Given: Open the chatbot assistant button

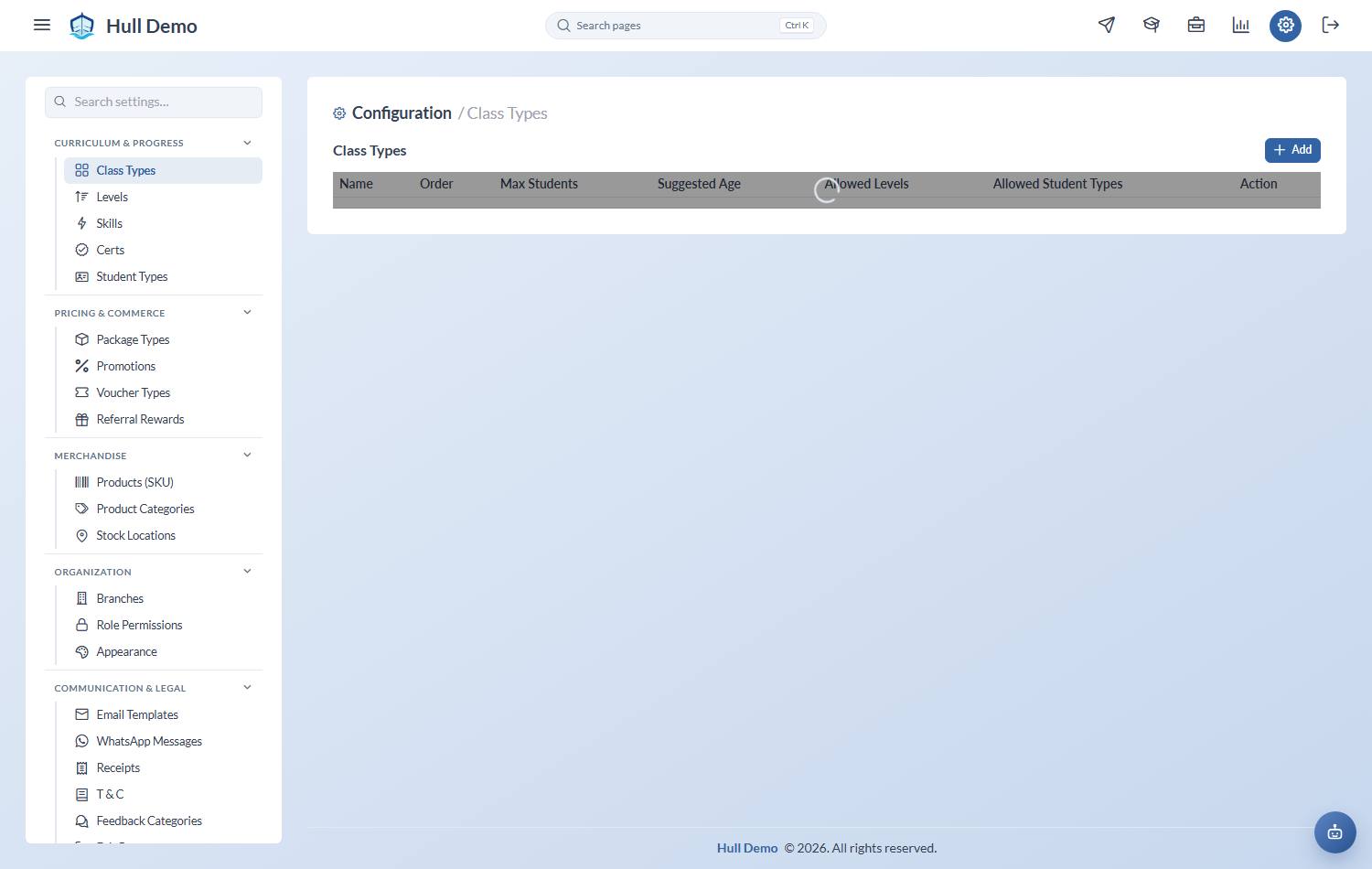Looking at the screenshot, I should (x=1335, y=832).
